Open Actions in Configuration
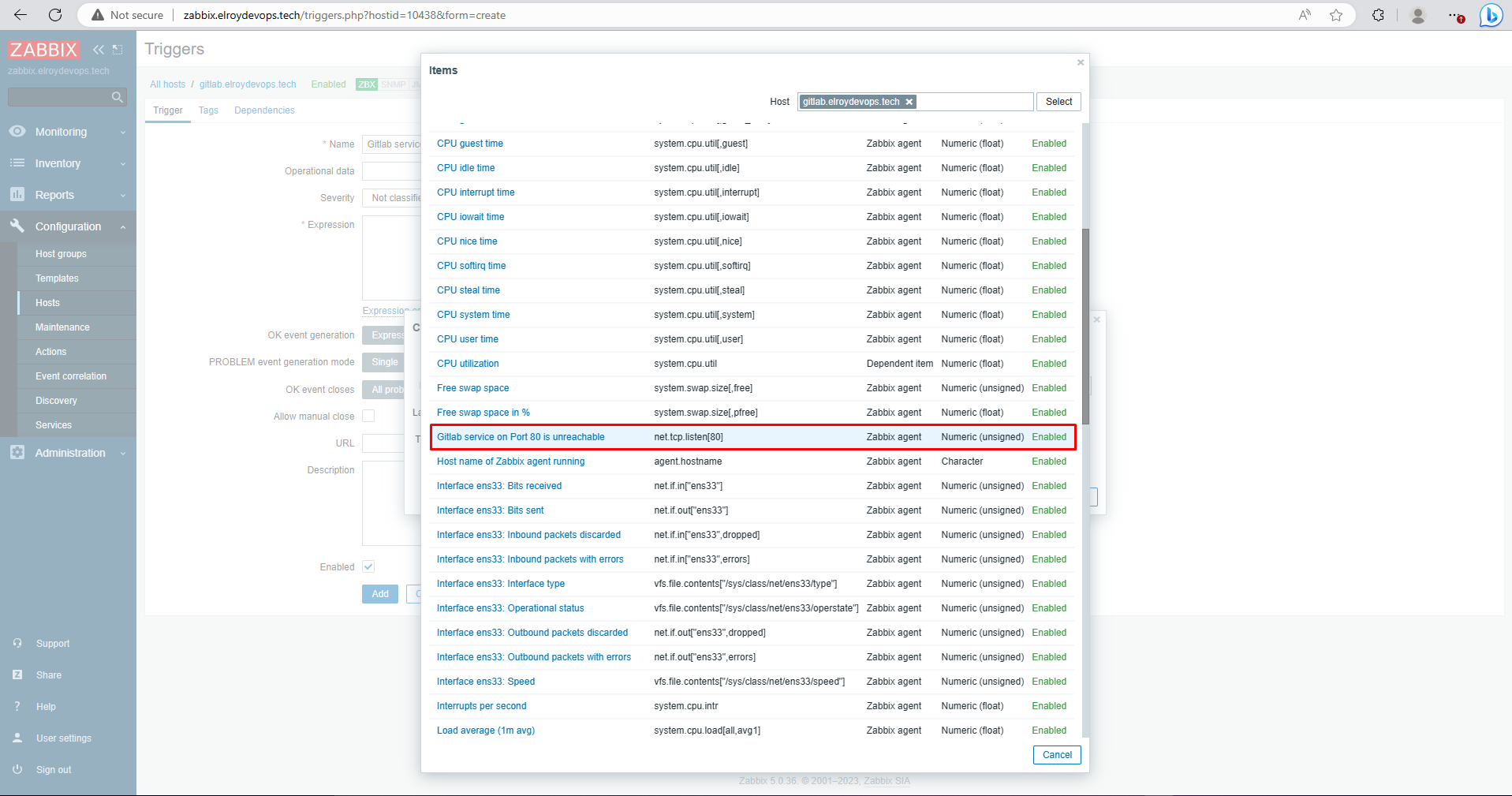 pyautogui.click(x=50, y=352)
